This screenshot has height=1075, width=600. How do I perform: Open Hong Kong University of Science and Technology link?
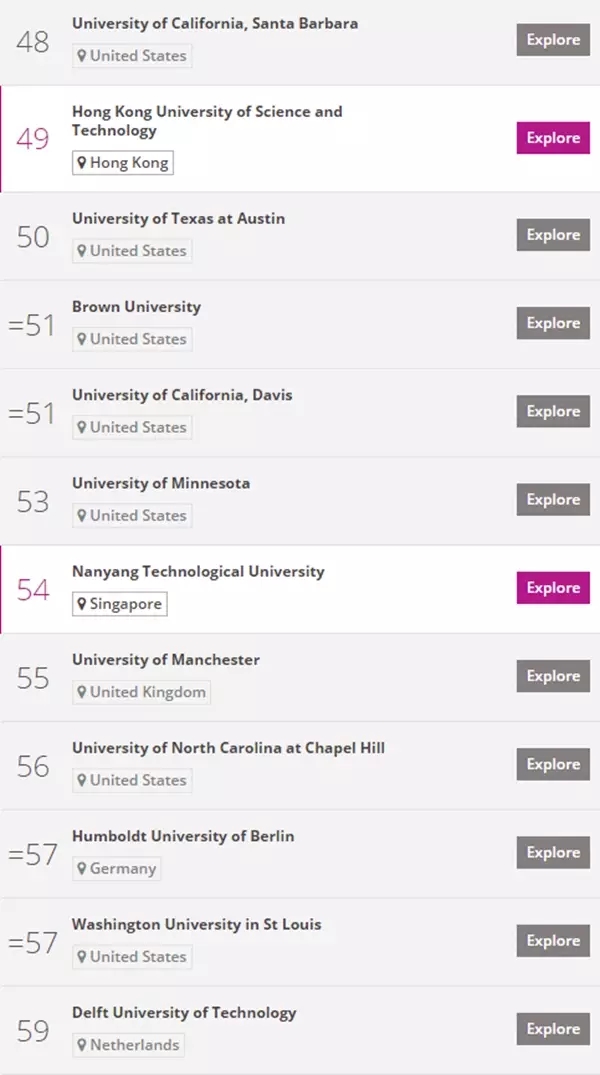point(207,121)
